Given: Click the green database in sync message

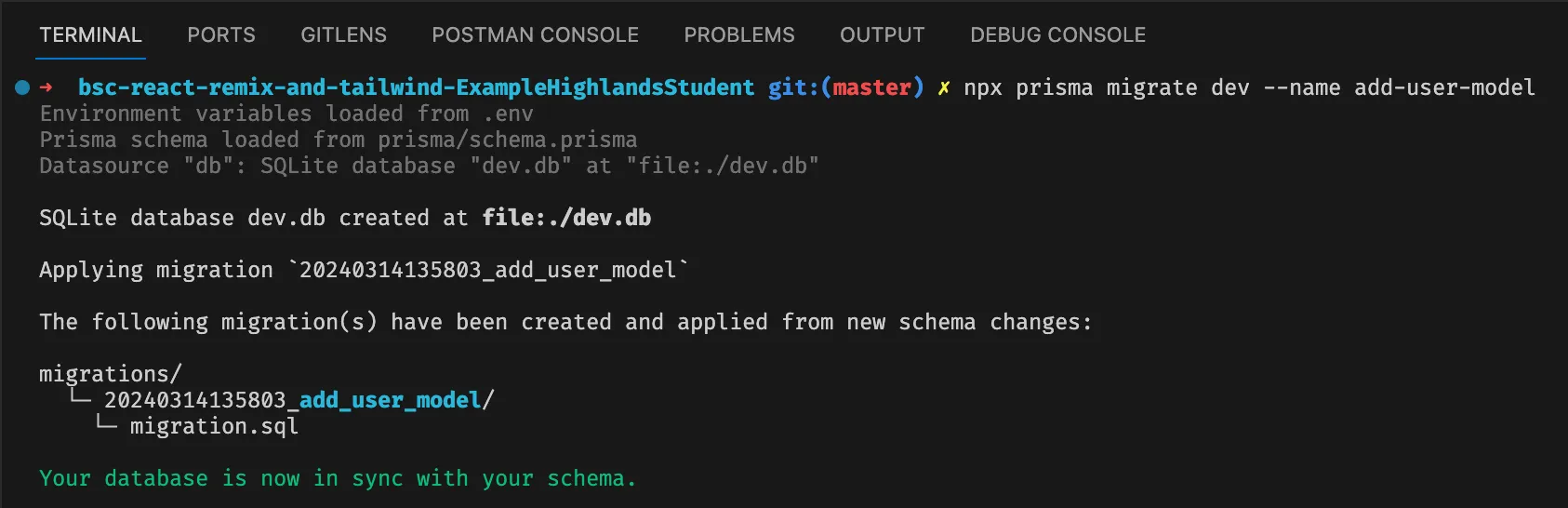Looking at the screenshot, I should click(338, 478).
